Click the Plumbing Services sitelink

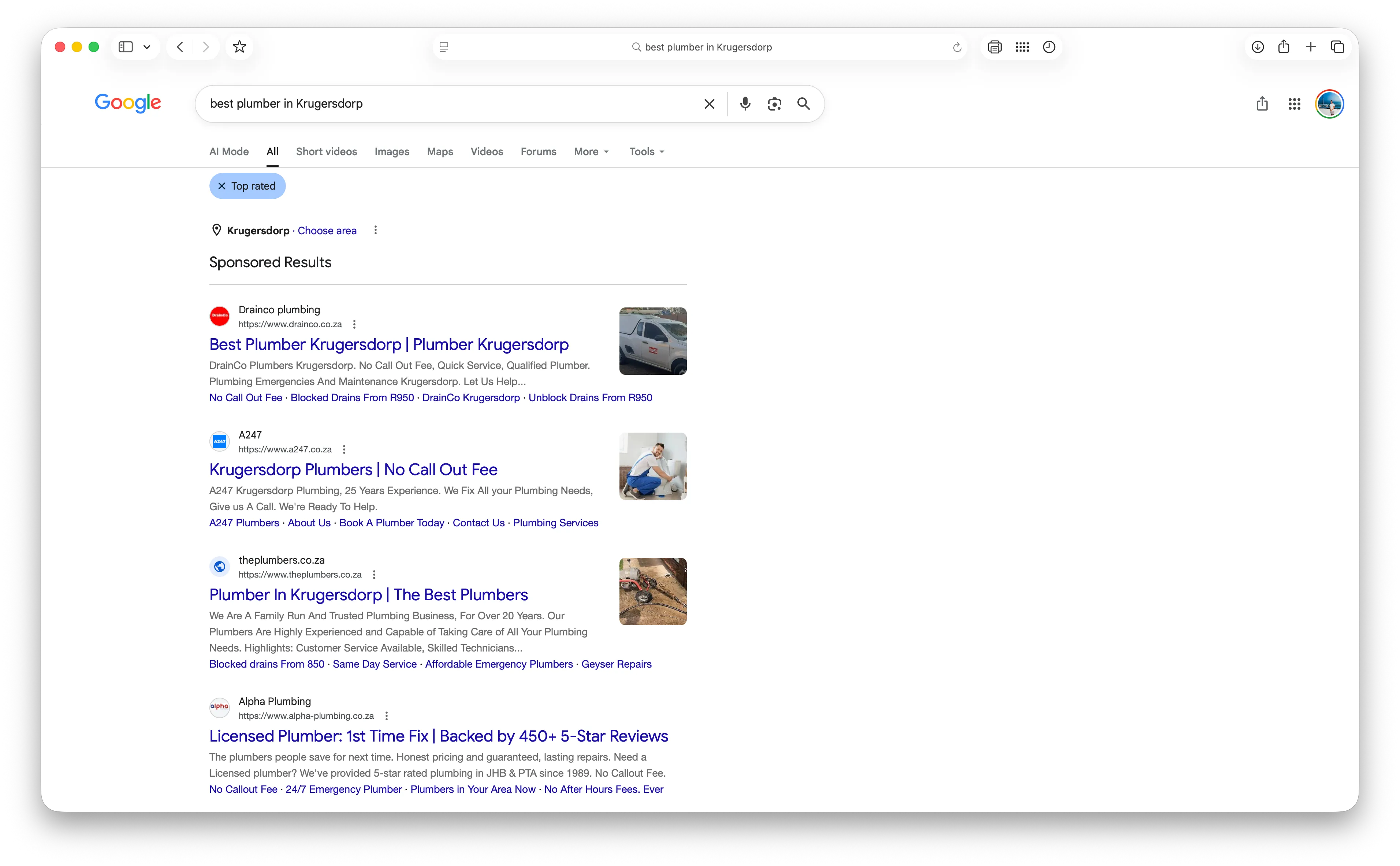pos(556,523)
